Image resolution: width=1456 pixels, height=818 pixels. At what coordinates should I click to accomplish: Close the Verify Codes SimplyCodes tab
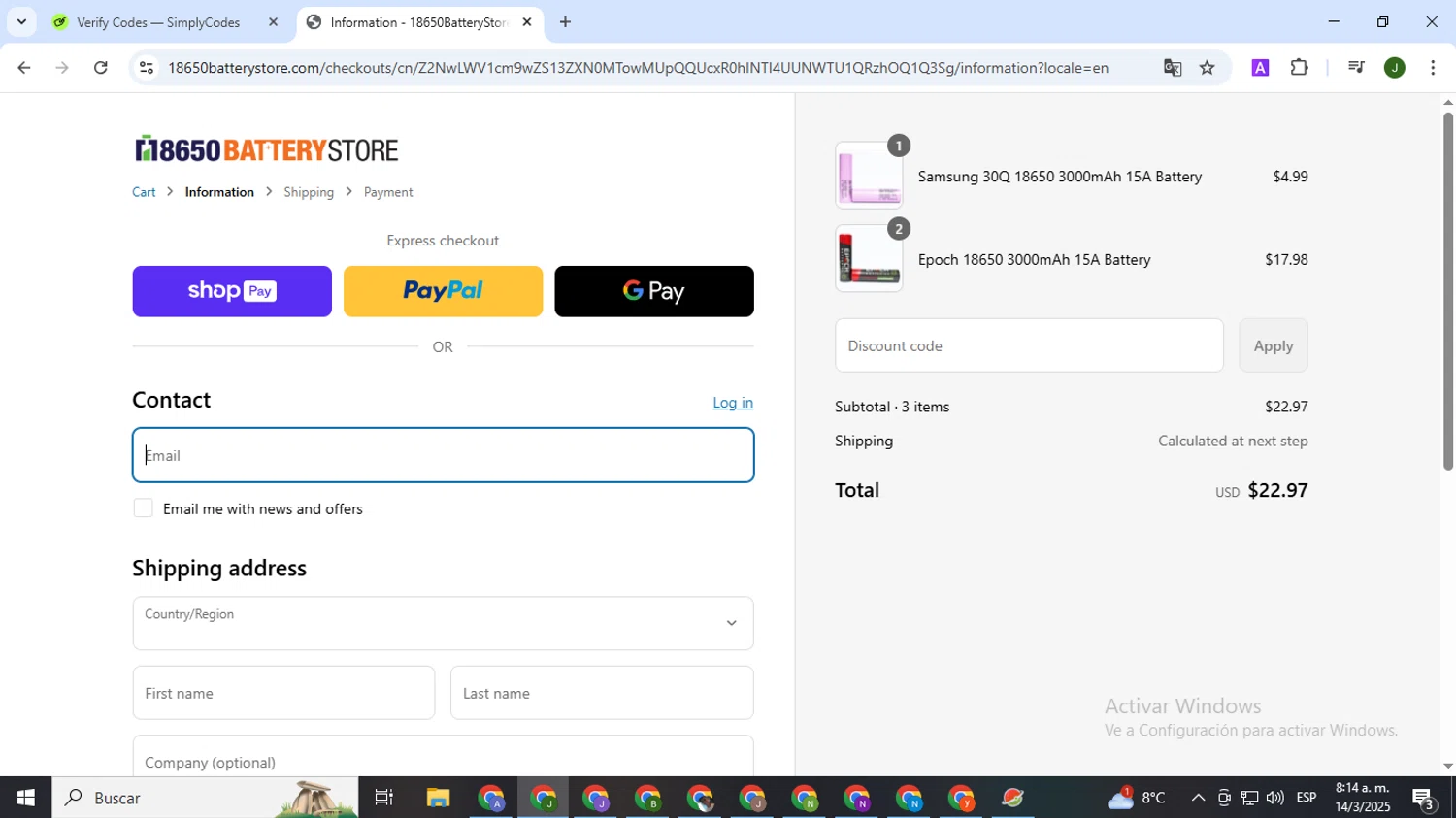pyautogui.click(x=273, y=22)
